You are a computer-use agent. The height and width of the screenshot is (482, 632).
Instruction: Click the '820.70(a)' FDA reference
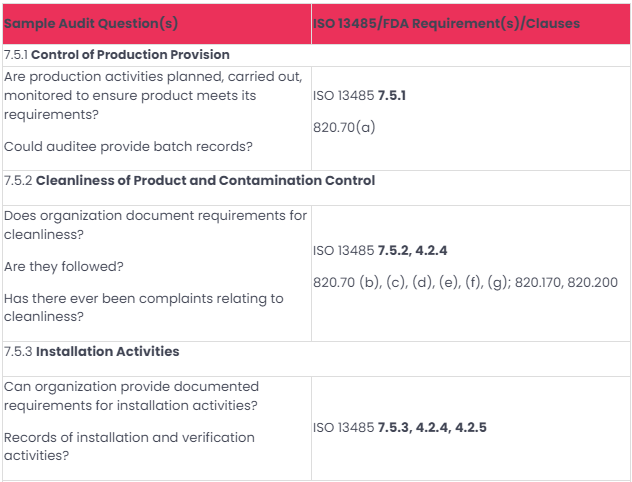344,127
